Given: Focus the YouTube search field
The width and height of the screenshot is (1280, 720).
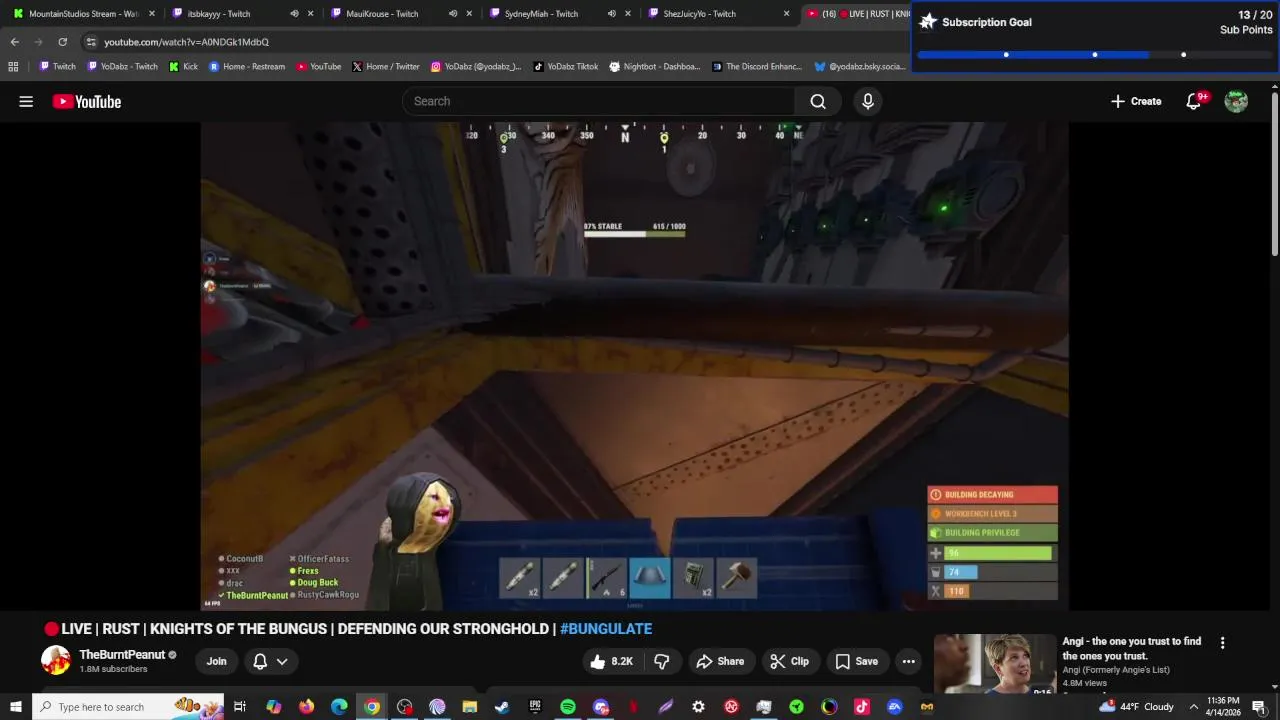Looking at the screenshot, I should (599, 101).
